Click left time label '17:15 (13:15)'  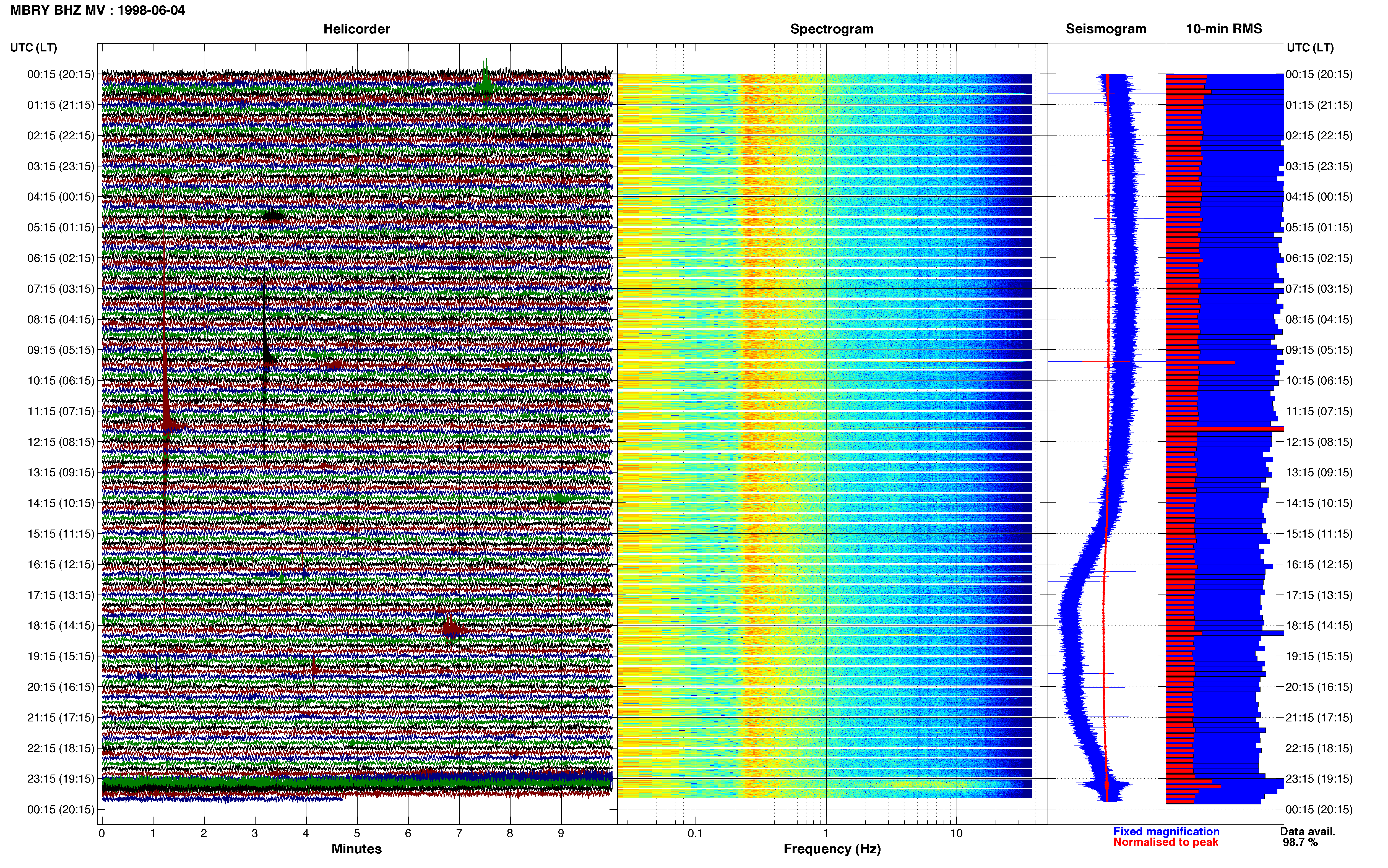coord(60,595)
